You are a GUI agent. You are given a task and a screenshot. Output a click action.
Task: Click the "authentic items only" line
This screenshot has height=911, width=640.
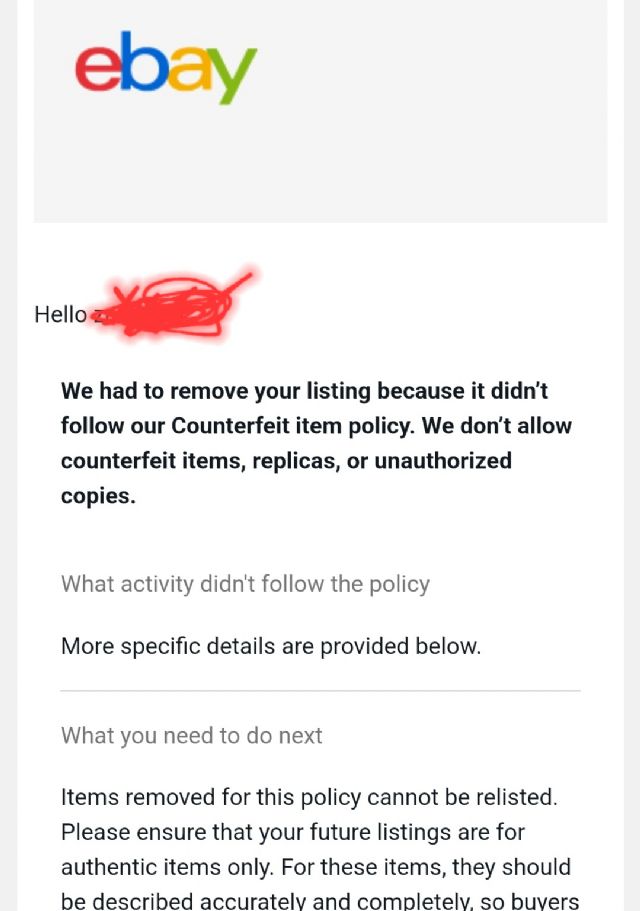pos(316,867)
